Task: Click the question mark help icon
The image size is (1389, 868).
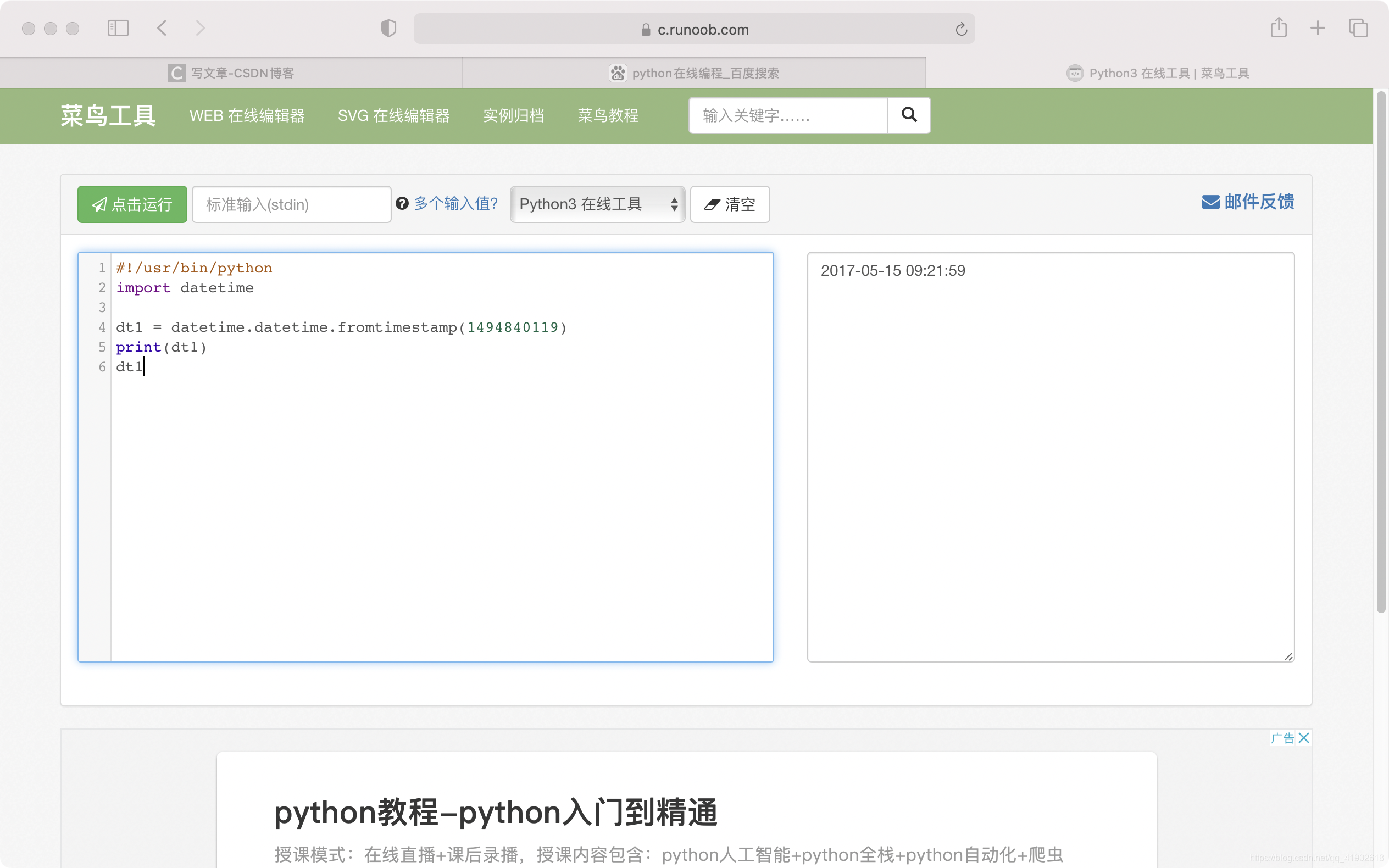Action: pos(402,203)
